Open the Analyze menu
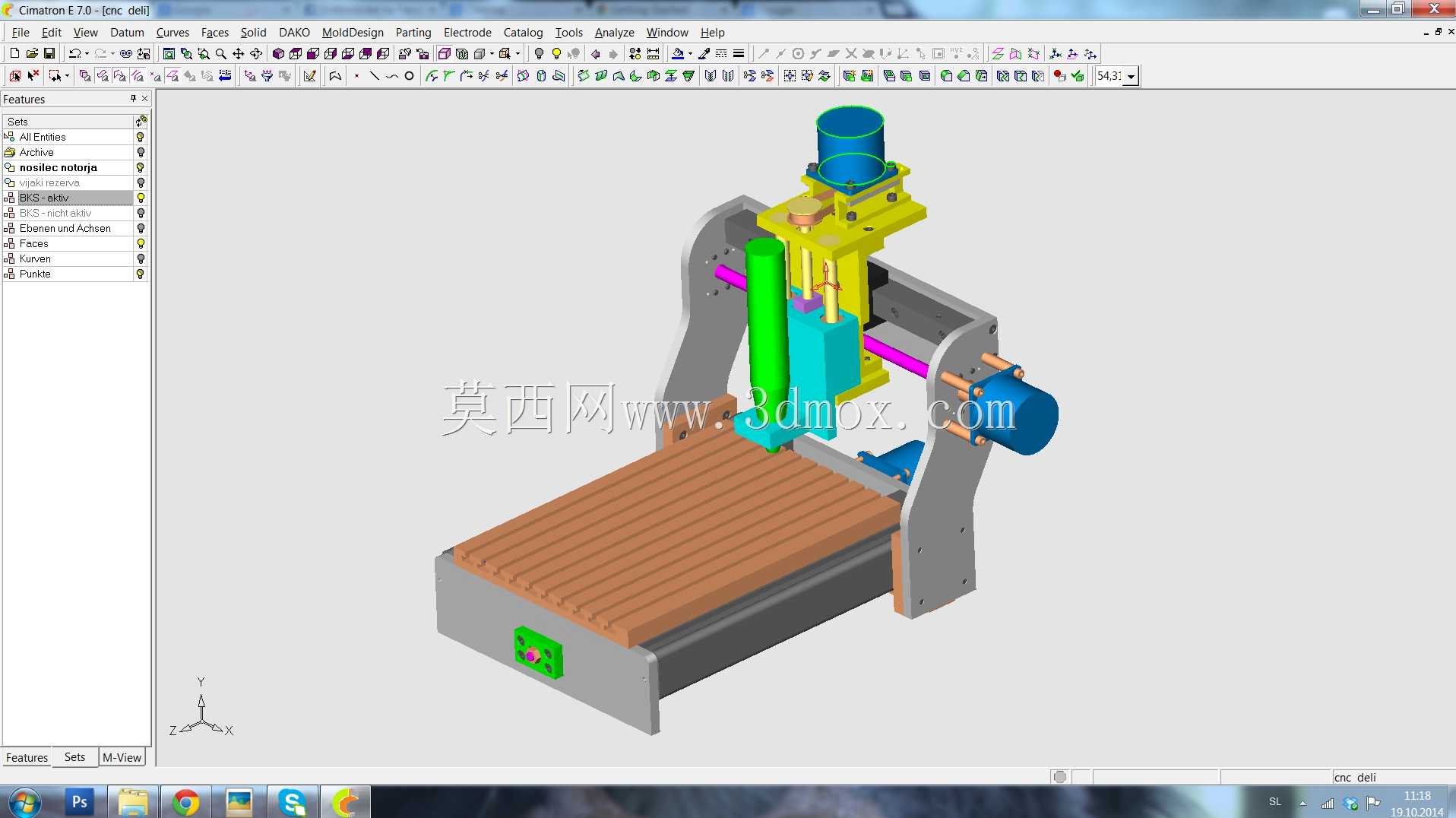The image size is (1456, 818). pyautogui.click(x=614, y=32)
